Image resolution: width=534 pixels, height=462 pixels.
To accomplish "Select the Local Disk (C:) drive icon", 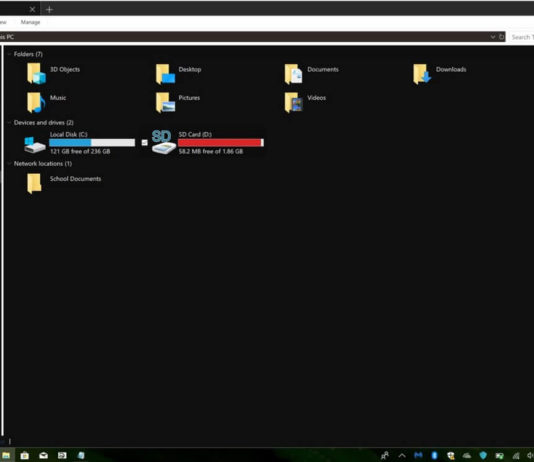I will tap(35, 144).
